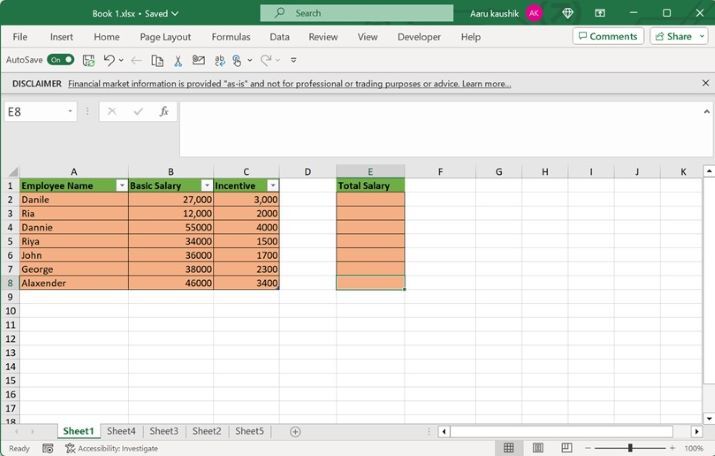Switch to Page Layout view icon
Image resolution: width=715 pixels, height=456 pixels.
(538, 448)
